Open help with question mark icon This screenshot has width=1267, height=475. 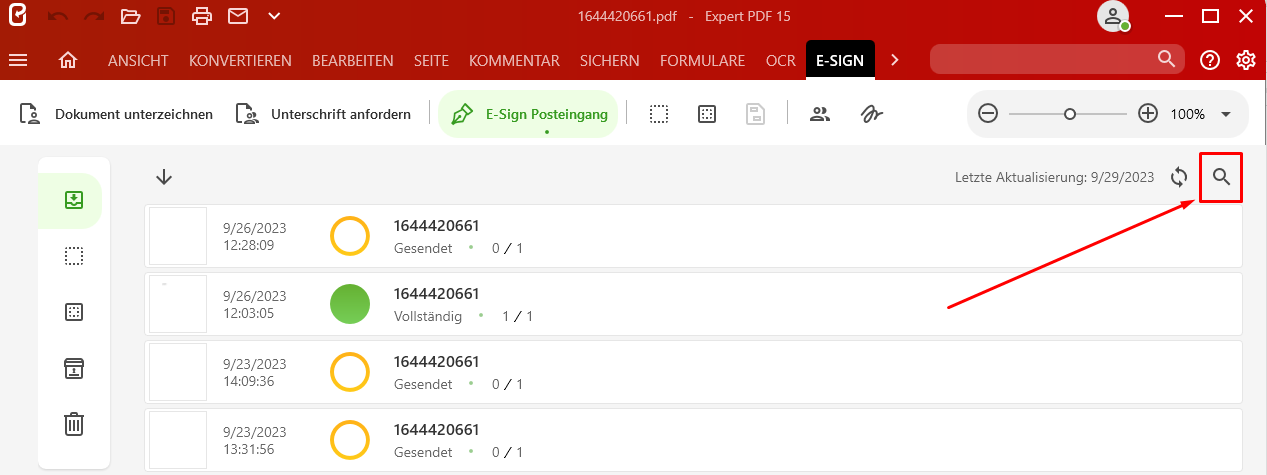click(x=1210, y=60)
